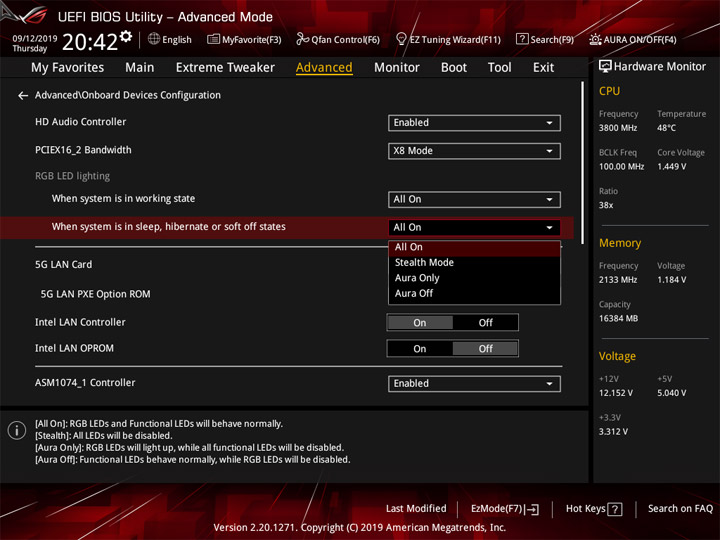This screenshot has width=720, height=540.
Task: Click the Hardware Monitor screen icon
Action: (x=605, y=67)
